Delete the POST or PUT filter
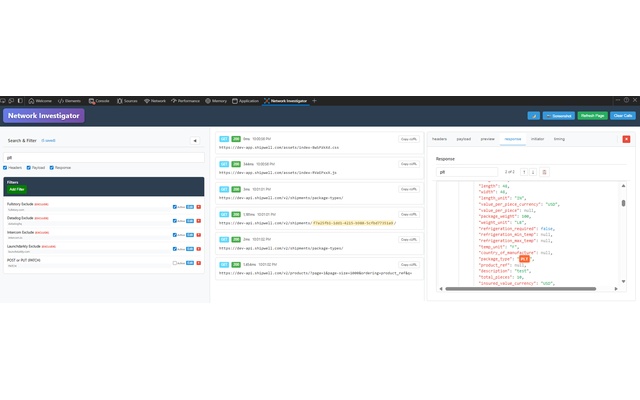Screen dimensions: 640x400 pyautogui.click(x=199, y=263)
